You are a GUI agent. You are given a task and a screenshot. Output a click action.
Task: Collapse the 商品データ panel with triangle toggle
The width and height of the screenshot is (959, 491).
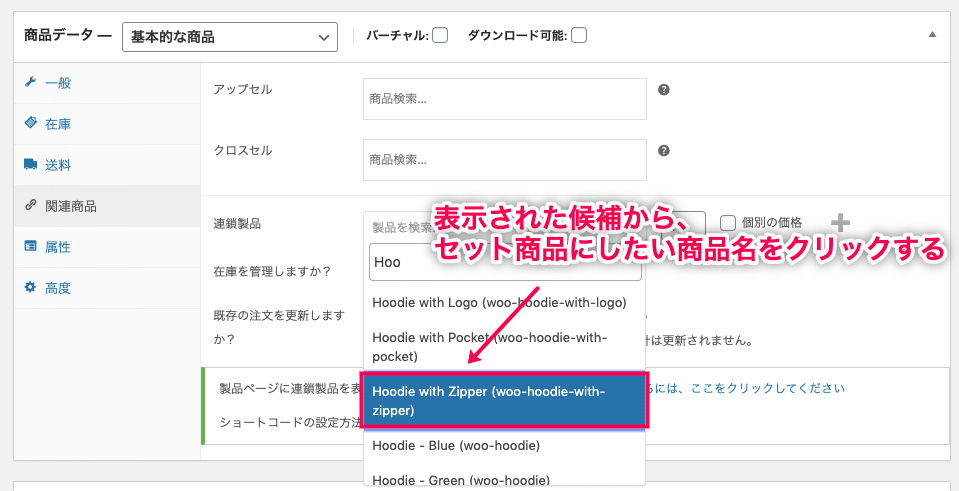coord(932,35)
